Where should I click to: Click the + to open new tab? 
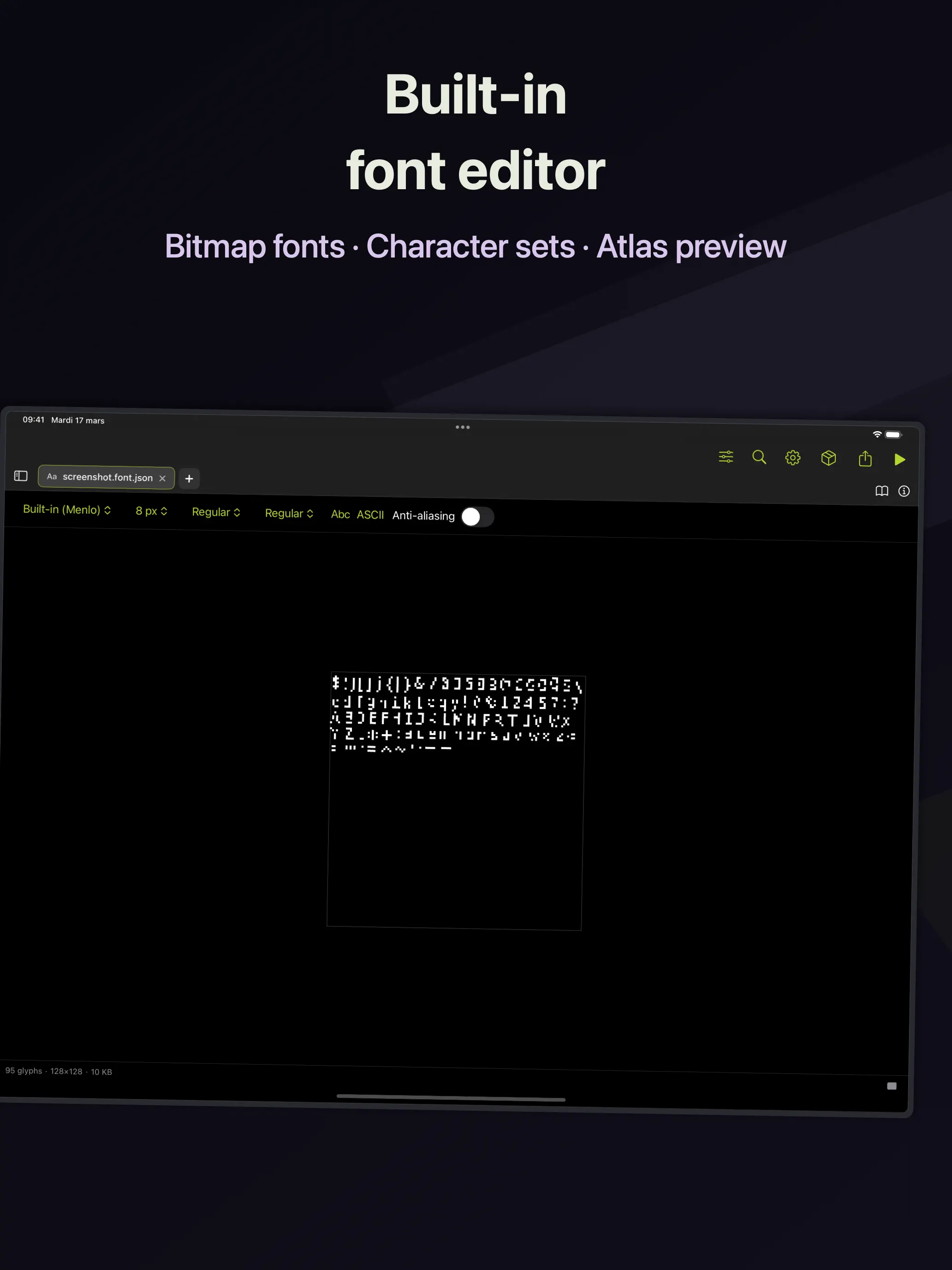coord(189,479)
